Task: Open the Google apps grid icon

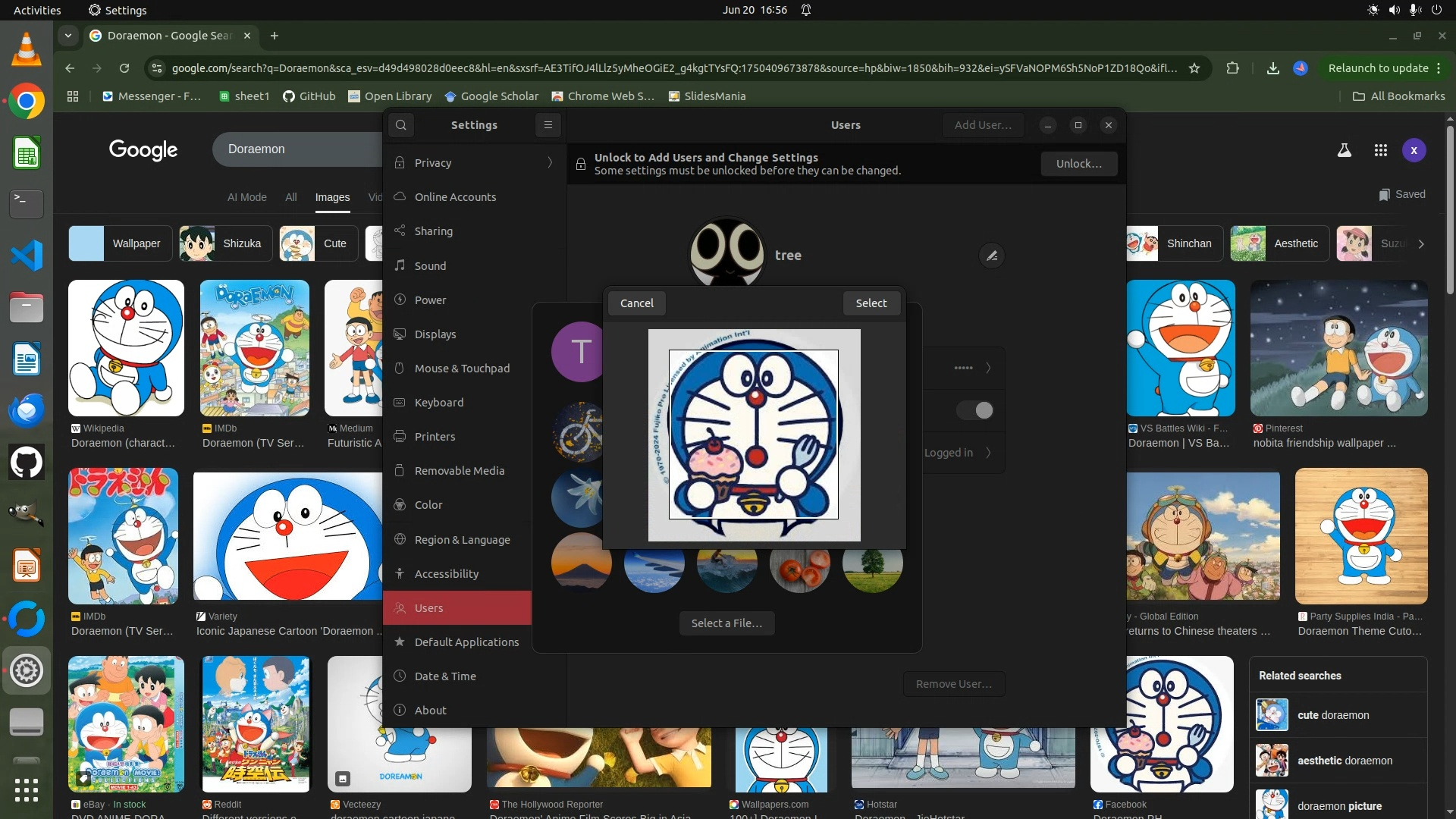Action: [1380, 150]
